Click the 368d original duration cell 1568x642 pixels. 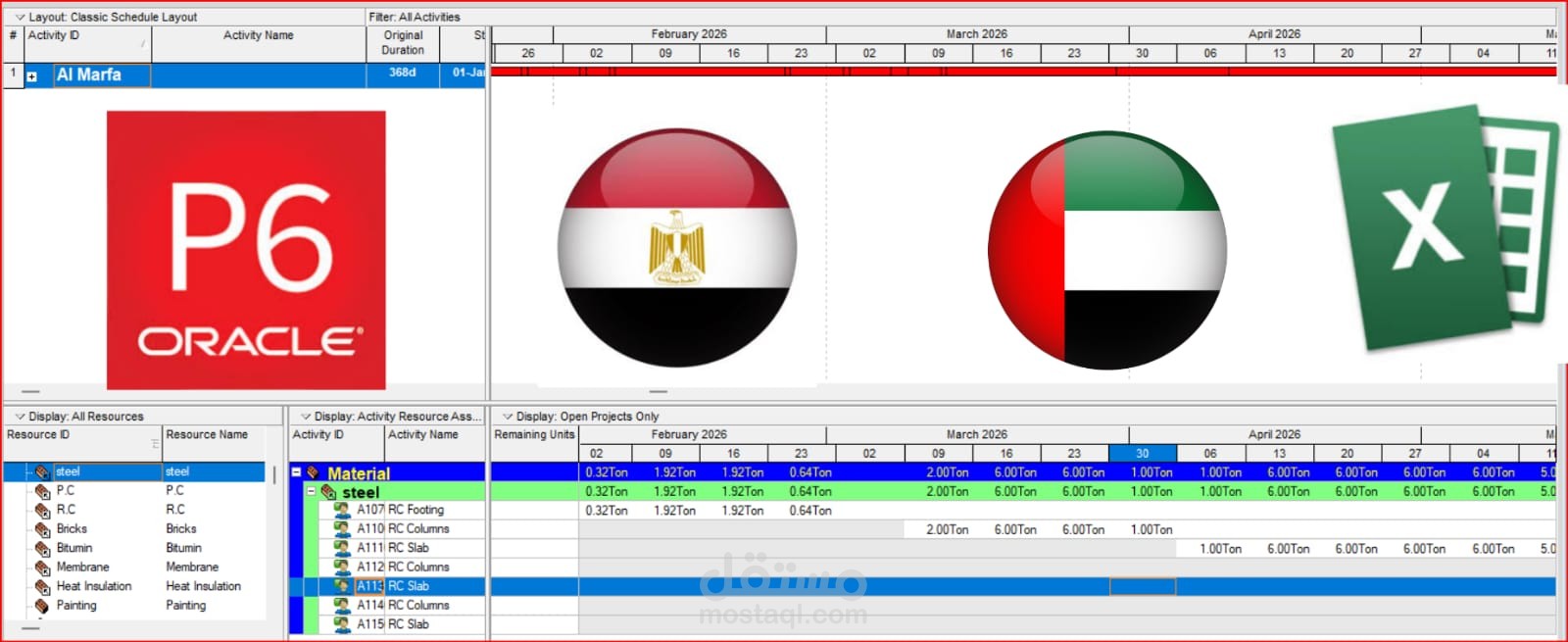pos(403,74)
